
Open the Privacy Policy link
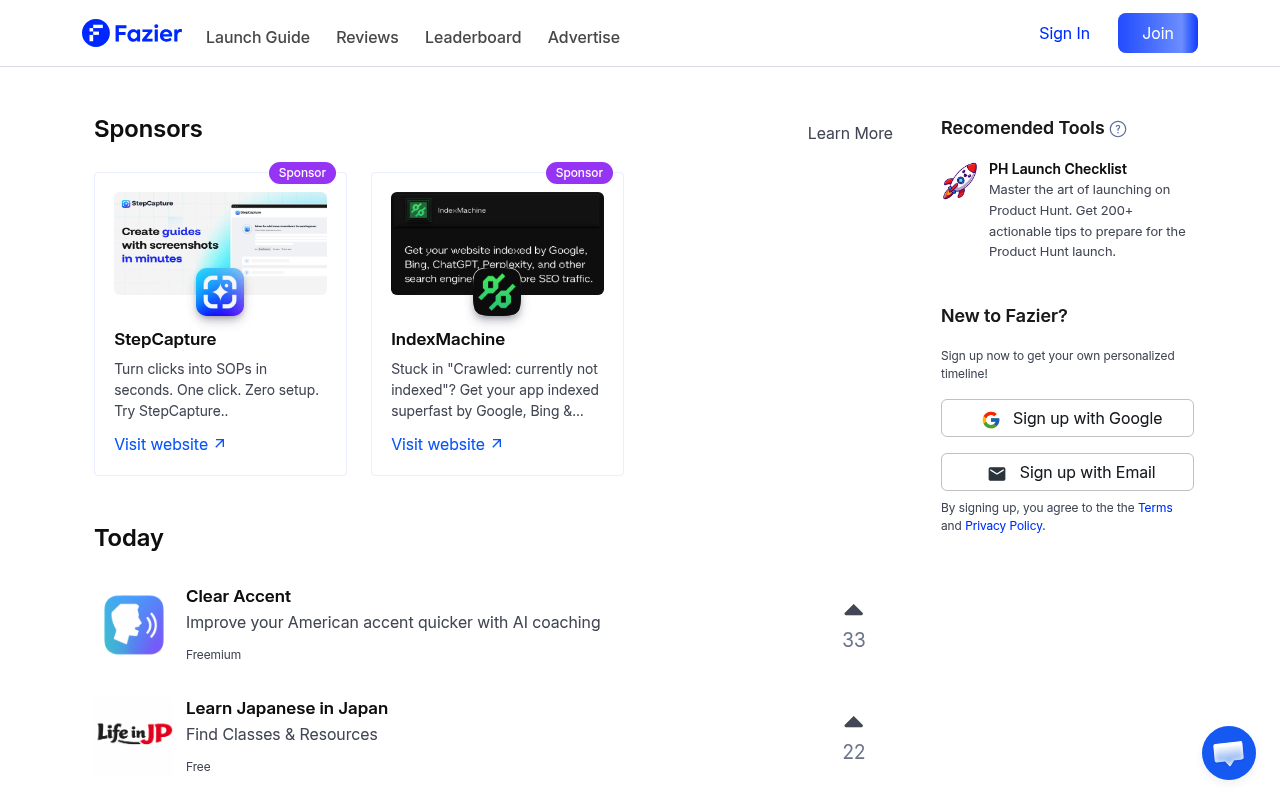tap(1003, 526)
